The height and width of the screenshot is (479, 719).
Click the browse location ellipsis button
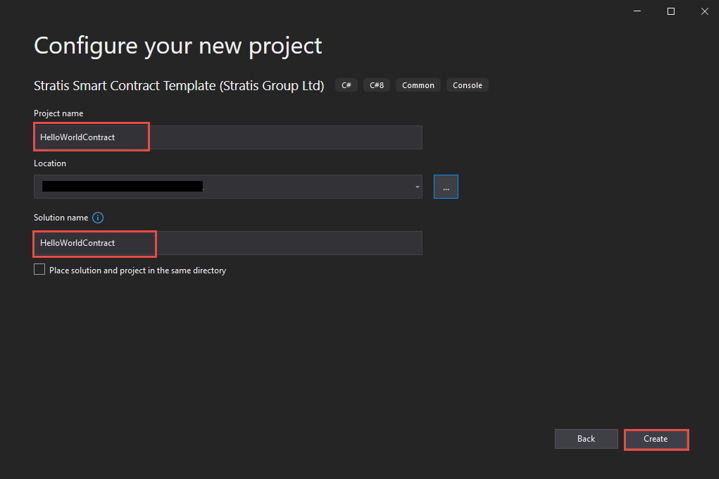[446, 187]
